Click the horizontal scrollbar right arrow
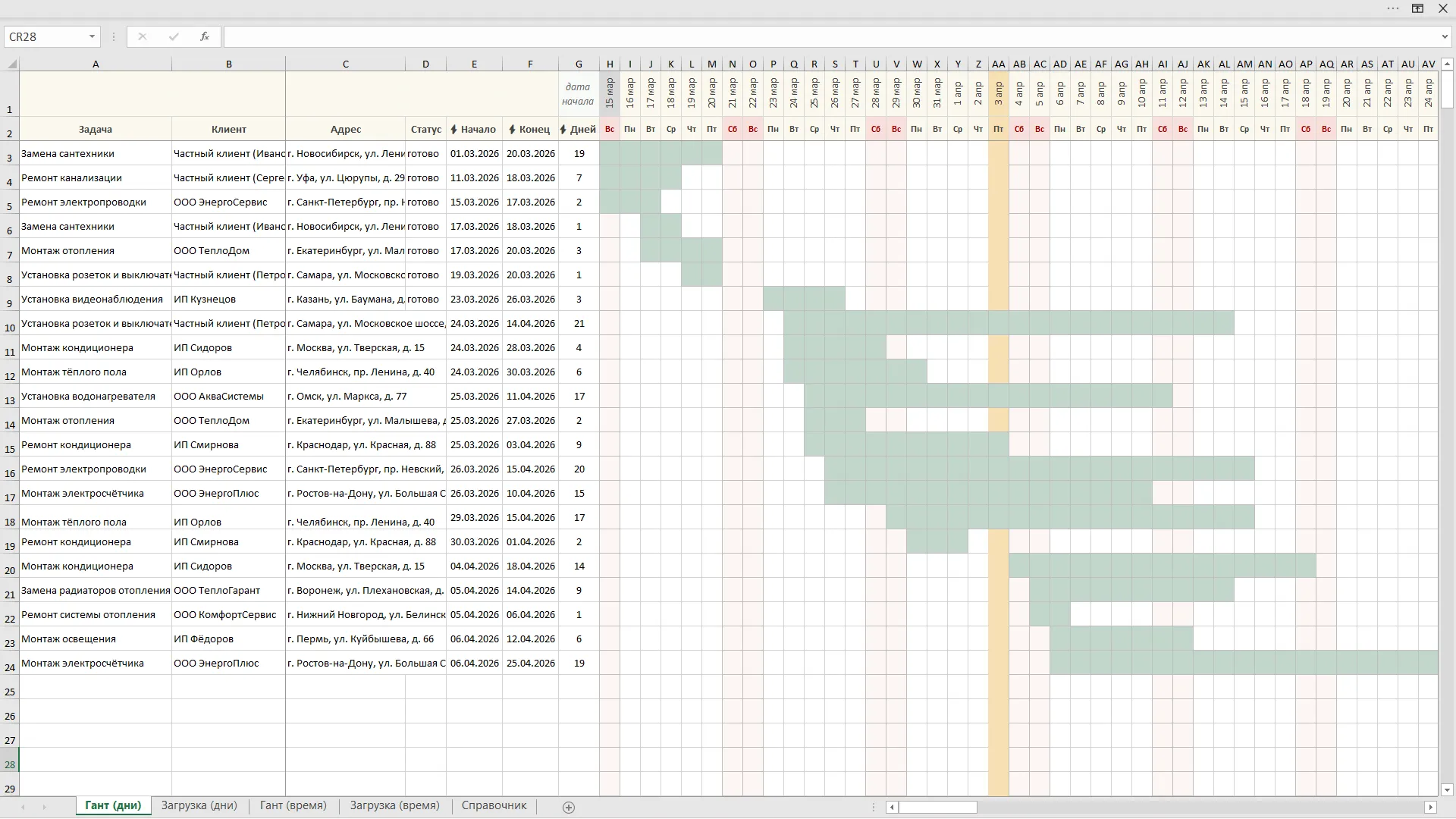1456x819 pixels. click(x=1431, y=807)
